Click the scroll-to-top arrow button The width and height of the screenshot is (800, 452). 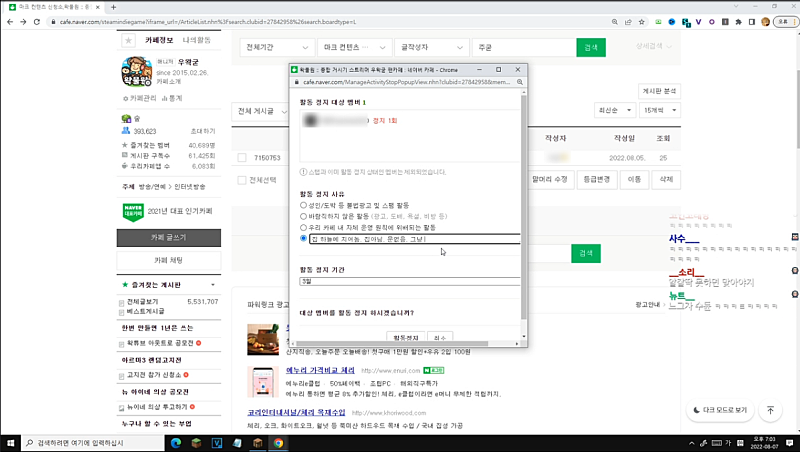(x=770, y=410)
